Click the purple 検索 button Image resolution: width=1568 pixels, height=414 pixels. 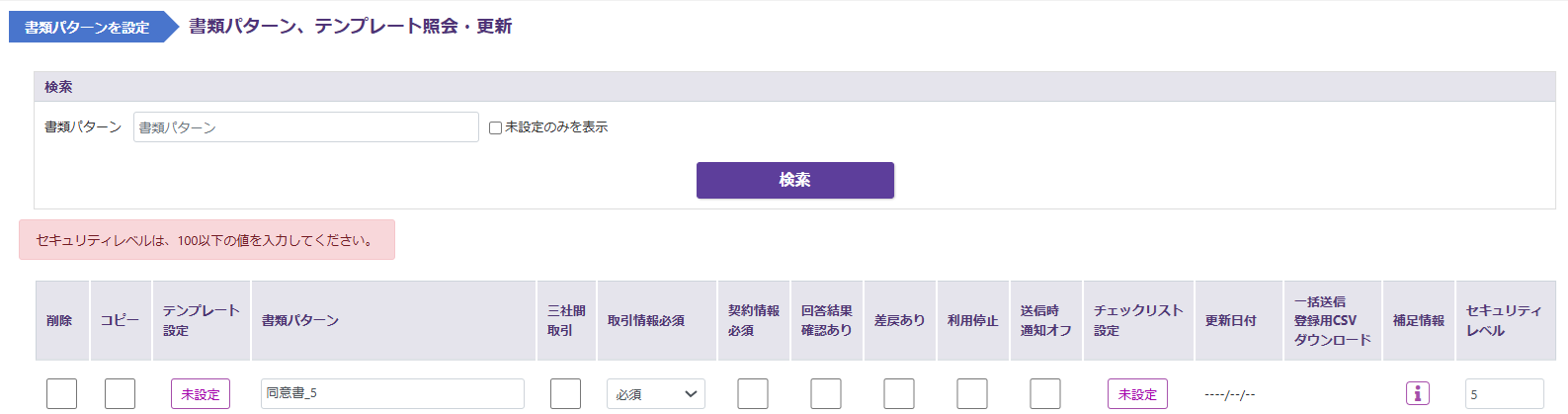pos(794,180)
